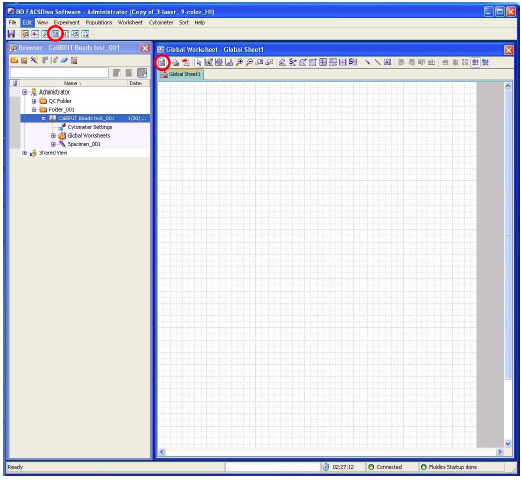Click the worksheet-with-star icon in Browser toolbar

coord(74,60)
